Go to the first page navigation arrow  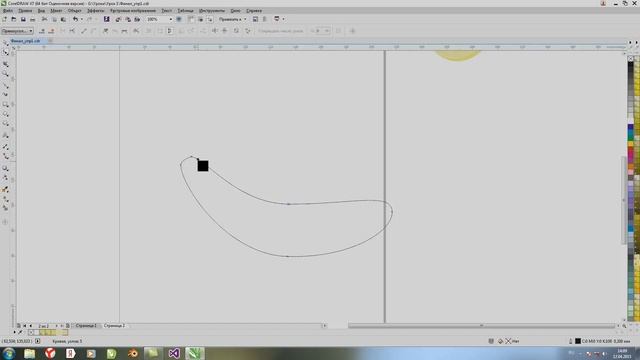pos(24,326)
